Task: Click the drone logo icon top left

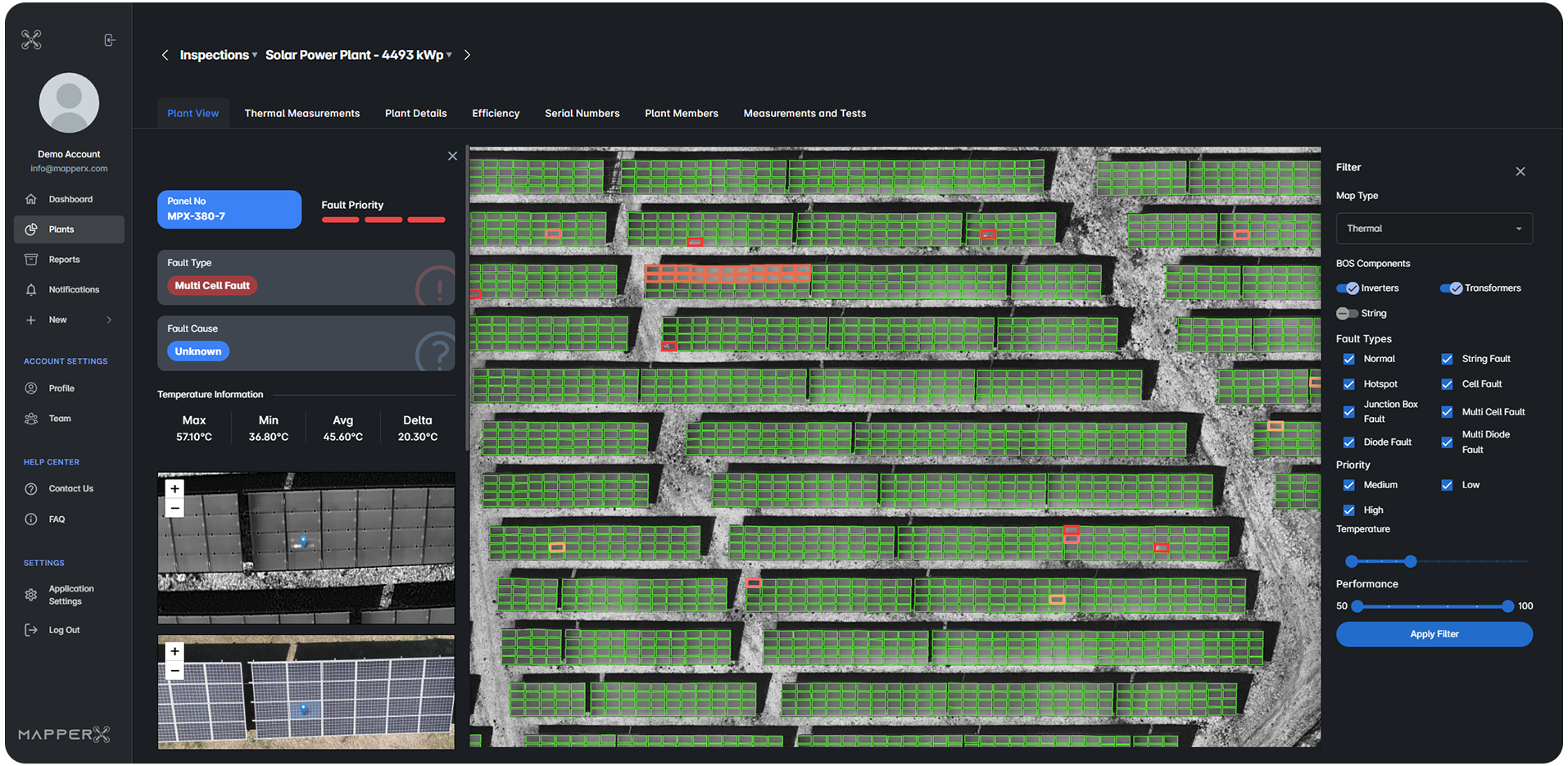Action: pyautogui.click(x=31, y=39)
